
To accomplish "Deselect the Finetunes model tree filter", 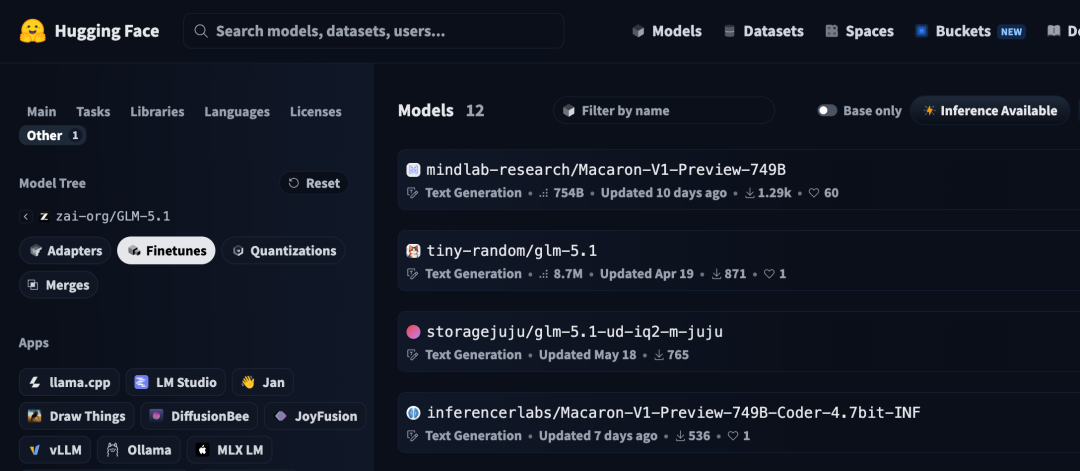I will [166, 251].
